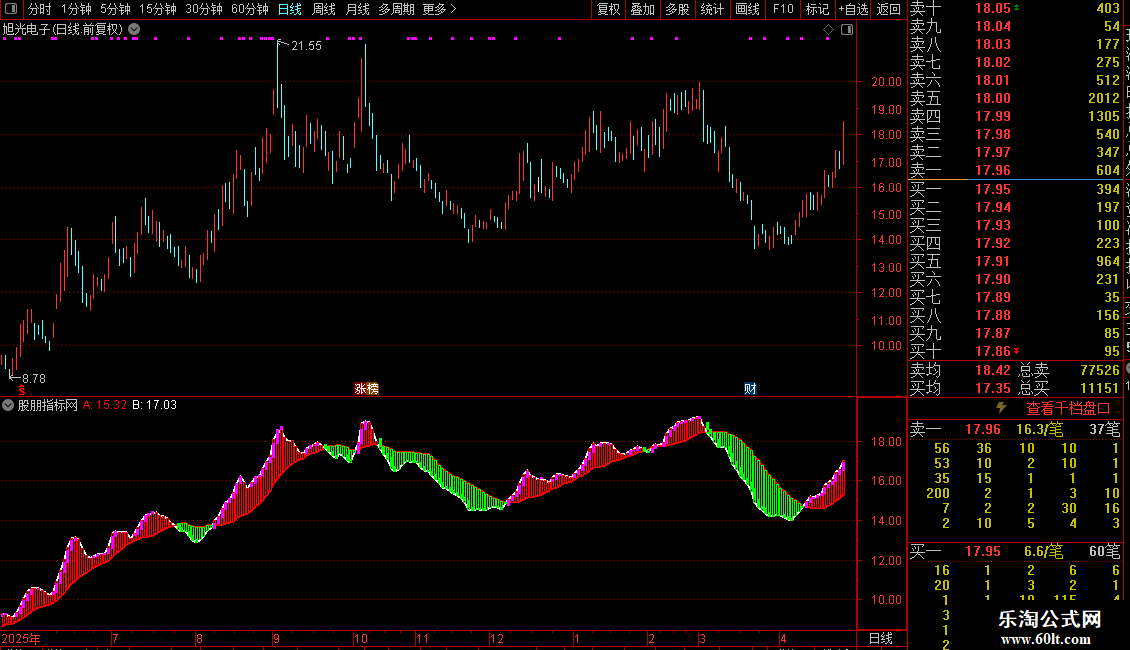Click indicator value A: 15.32

tap(104, 405)
